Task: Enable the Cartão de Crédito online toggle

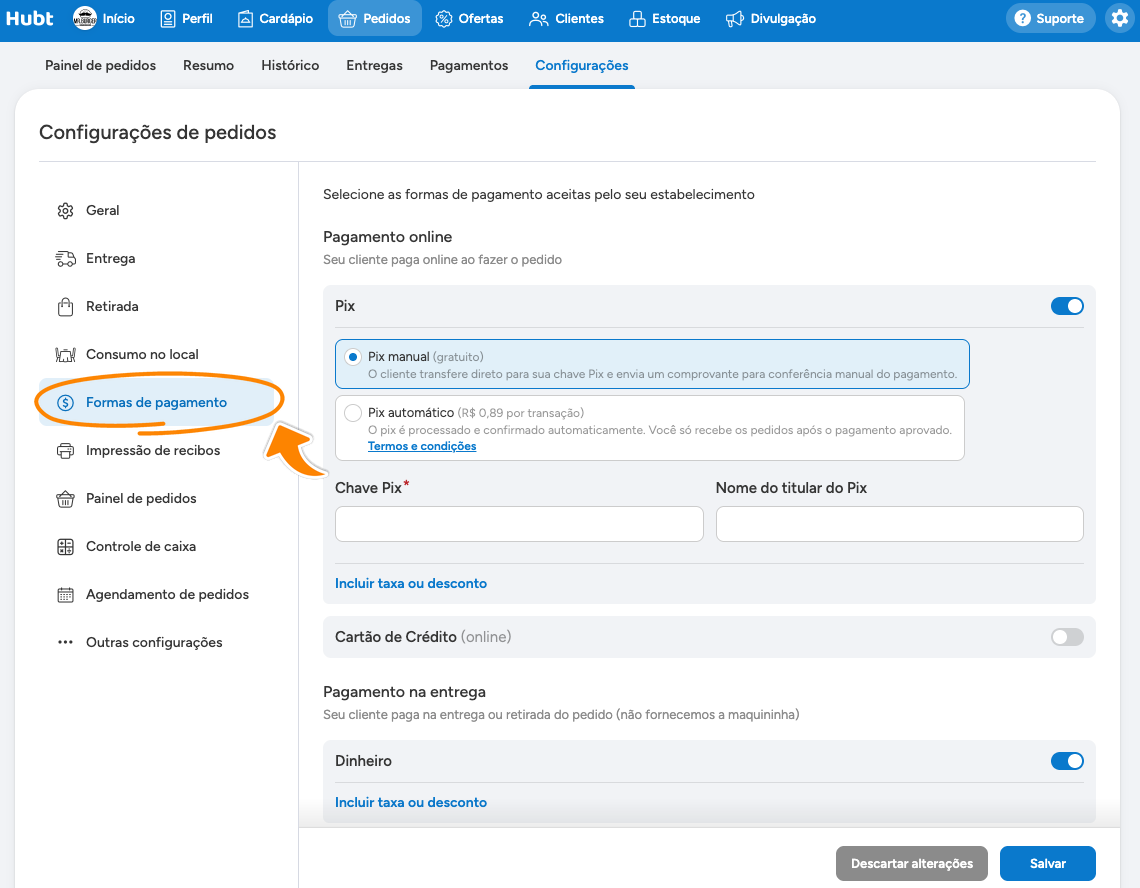Action: point(1067,637)
